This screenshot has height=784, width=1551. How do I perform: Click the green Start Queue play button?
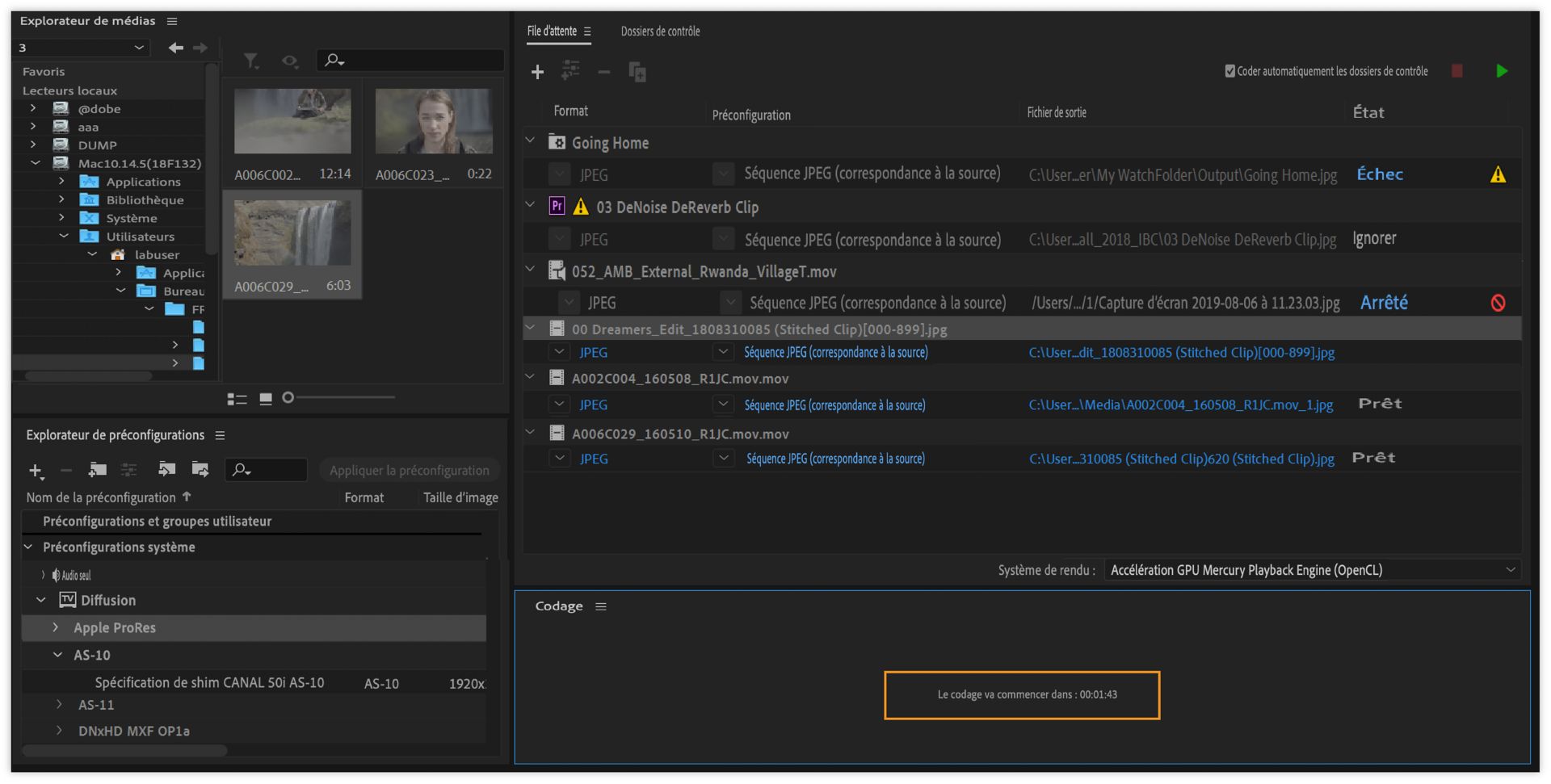click(1501, 71)
